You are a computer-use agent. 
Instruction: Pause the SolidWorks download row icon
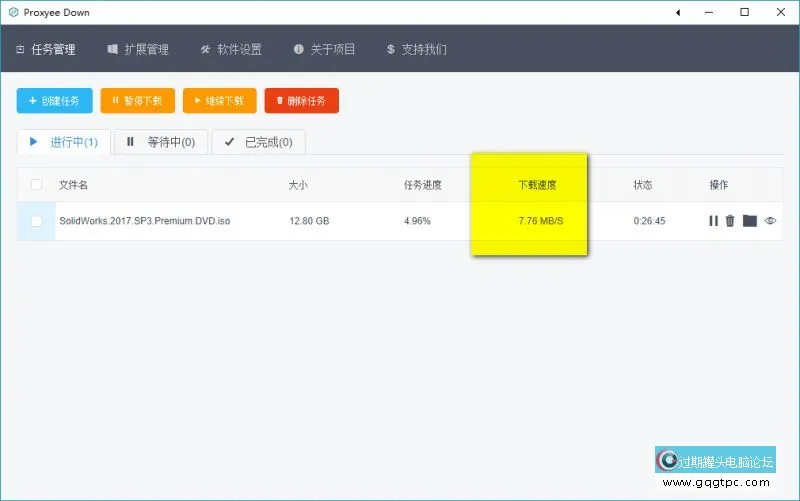pos(713,221)
